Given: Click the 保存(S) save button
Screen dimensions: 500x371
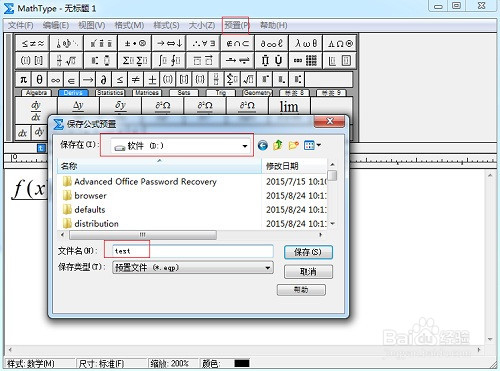Looking at the screenshot, I should 308,252.
